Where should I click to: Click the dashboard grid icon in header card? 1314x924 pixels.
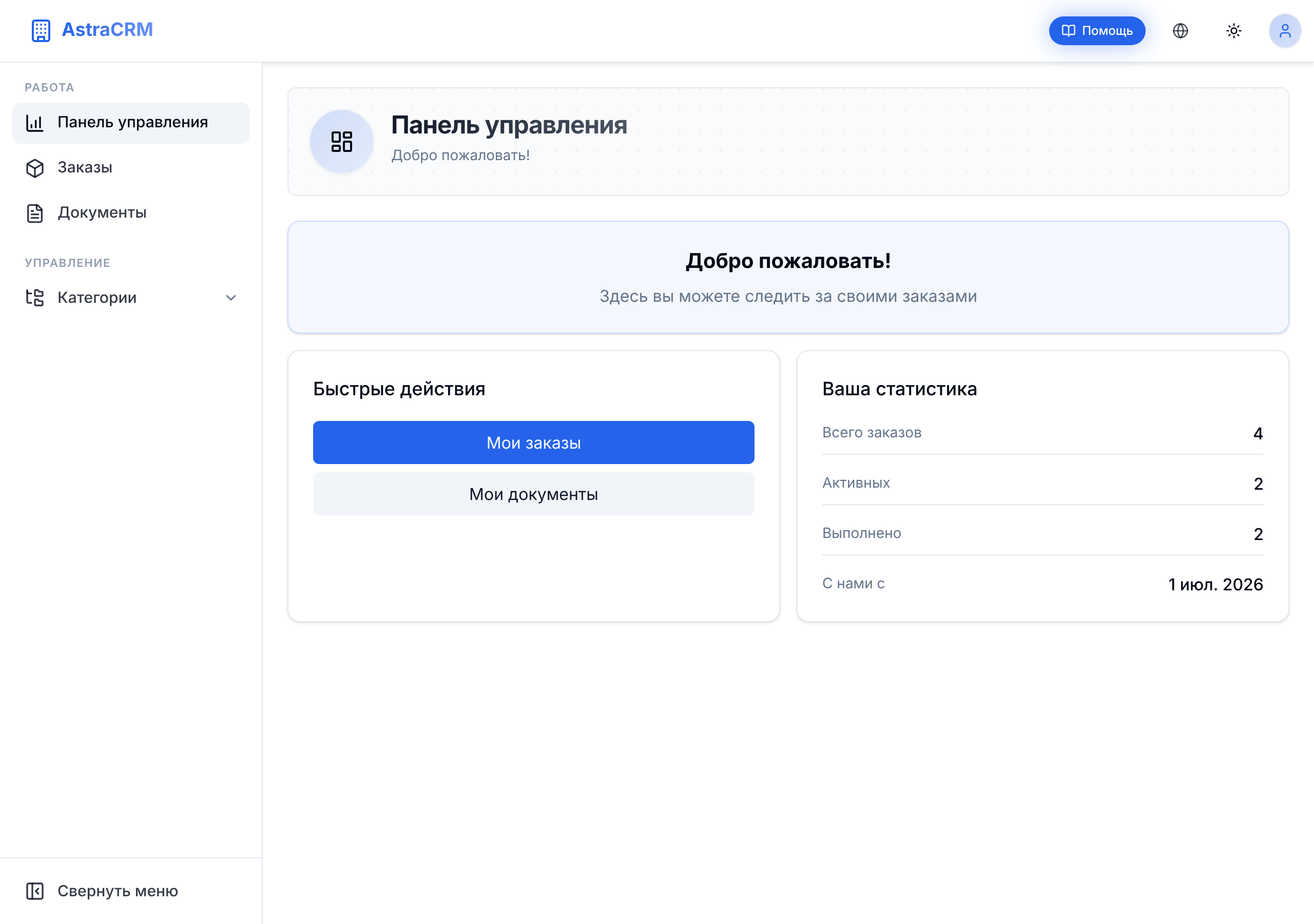[x=342, y=141]
